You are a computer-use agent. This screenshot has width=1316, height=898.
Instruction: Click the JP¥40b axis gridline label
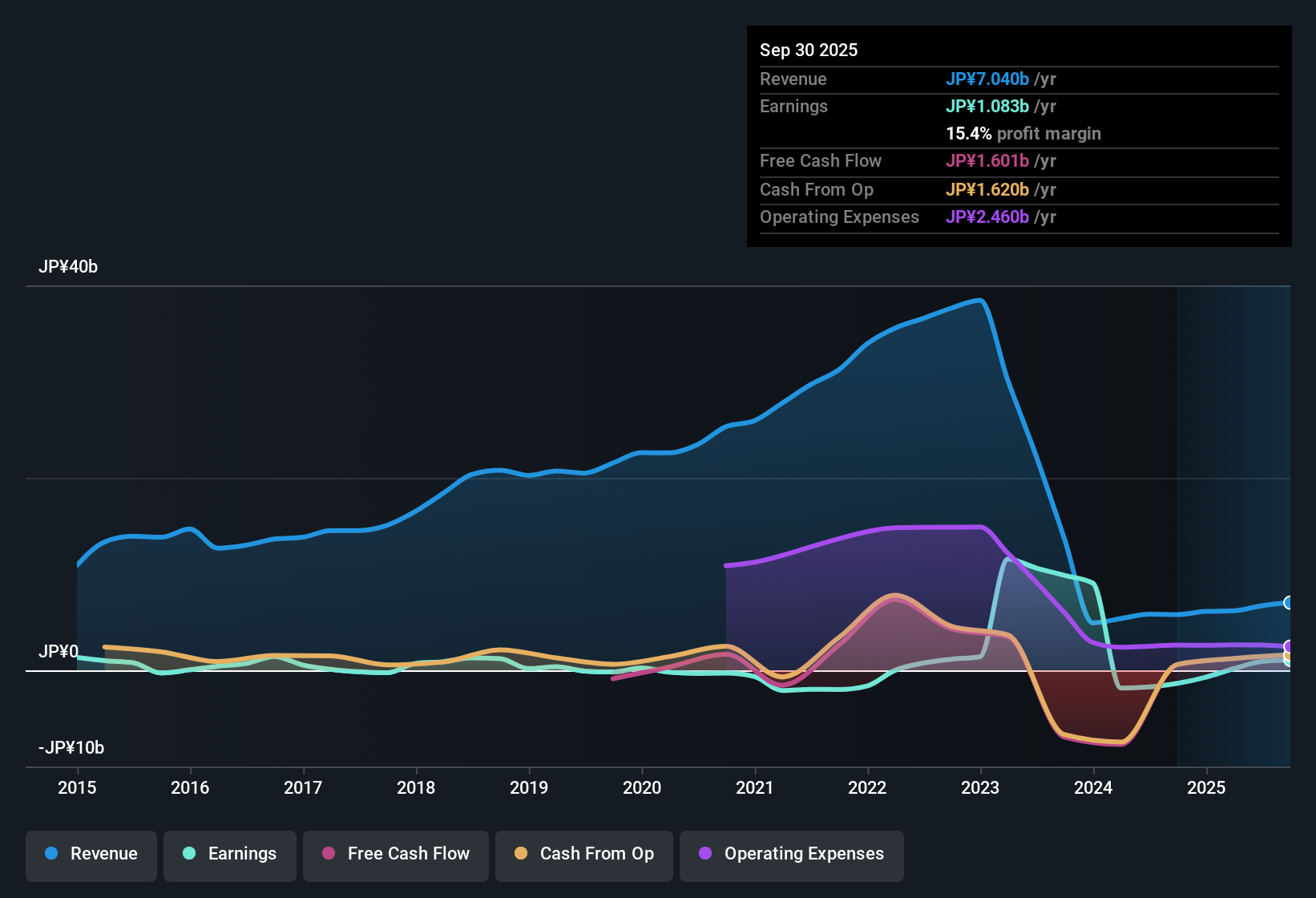pyautogui.click(x=68, y=266)
